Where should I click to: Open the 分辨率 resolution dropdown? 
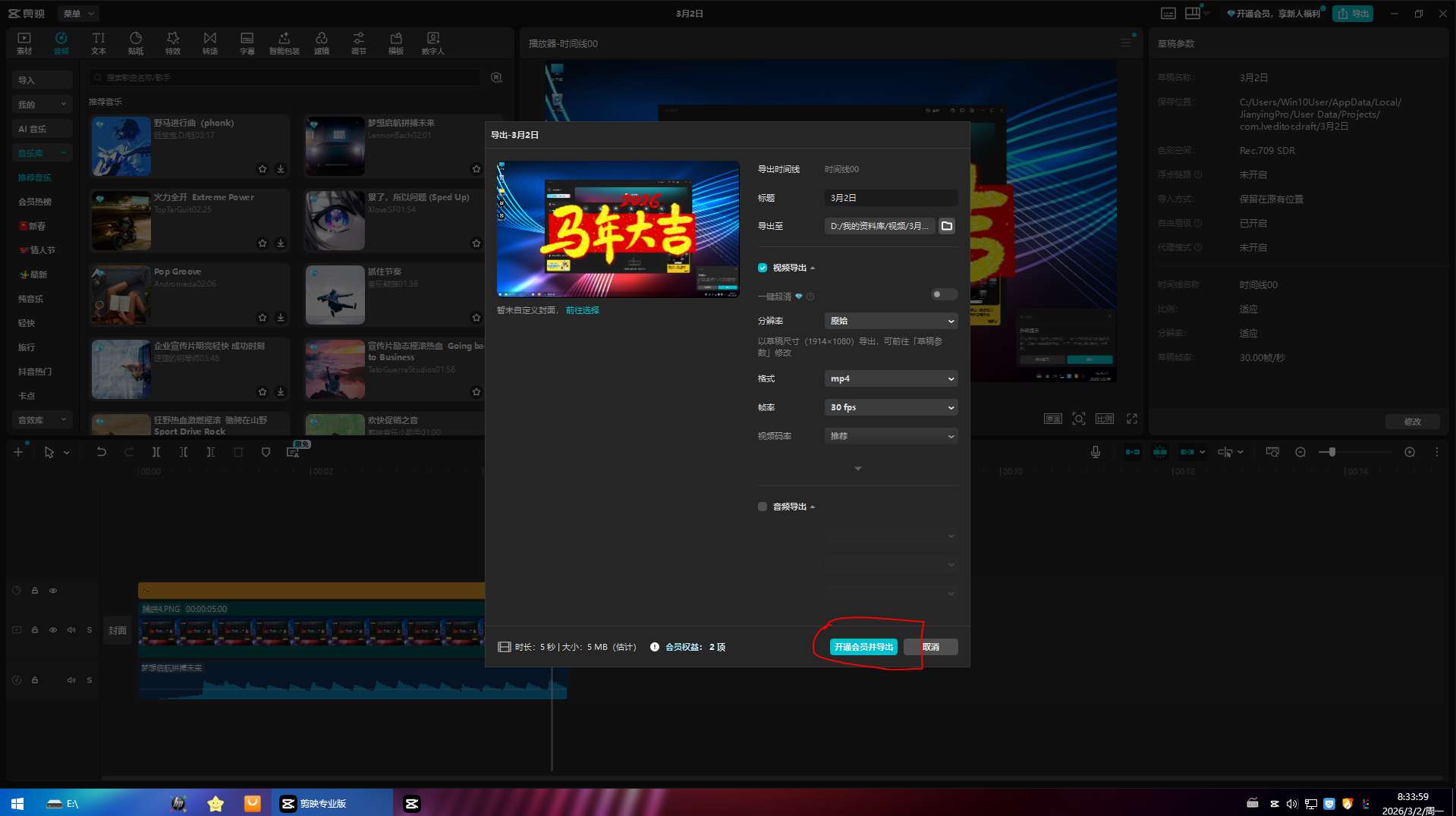(x=891, y=321)
